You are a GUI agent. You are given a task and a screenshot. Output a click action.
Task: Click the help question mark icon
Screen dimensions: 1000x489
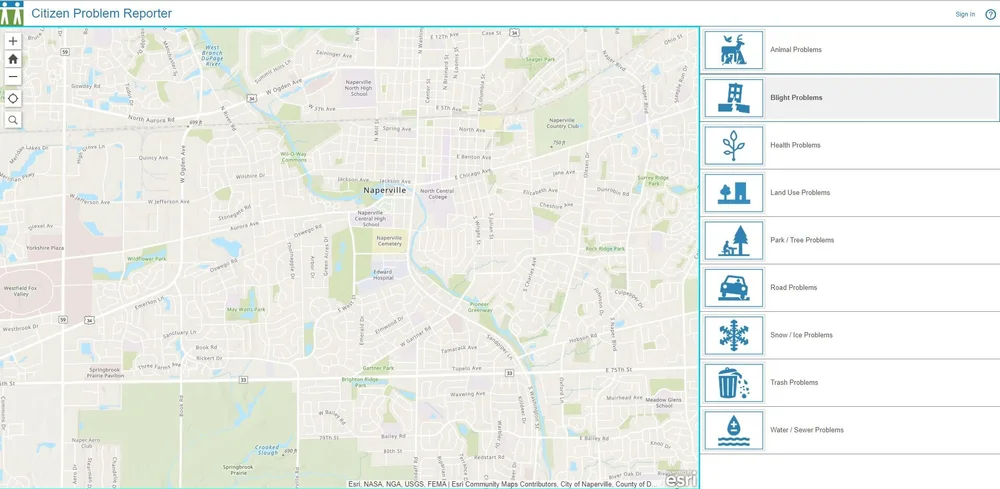tap(990, 14)
